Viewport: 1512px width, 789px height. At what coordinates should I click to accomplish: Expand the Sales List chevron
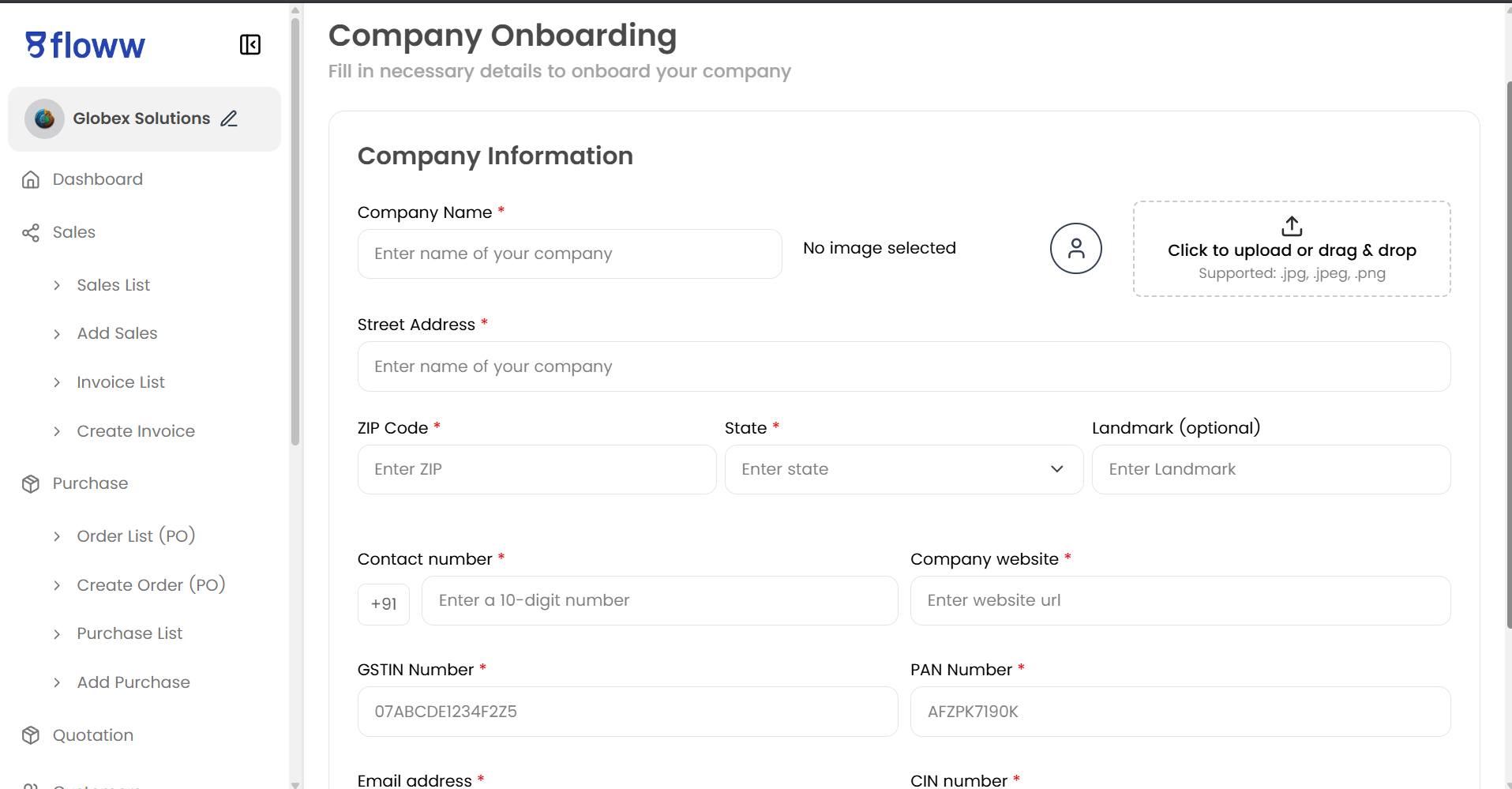(x=57, y=286)
